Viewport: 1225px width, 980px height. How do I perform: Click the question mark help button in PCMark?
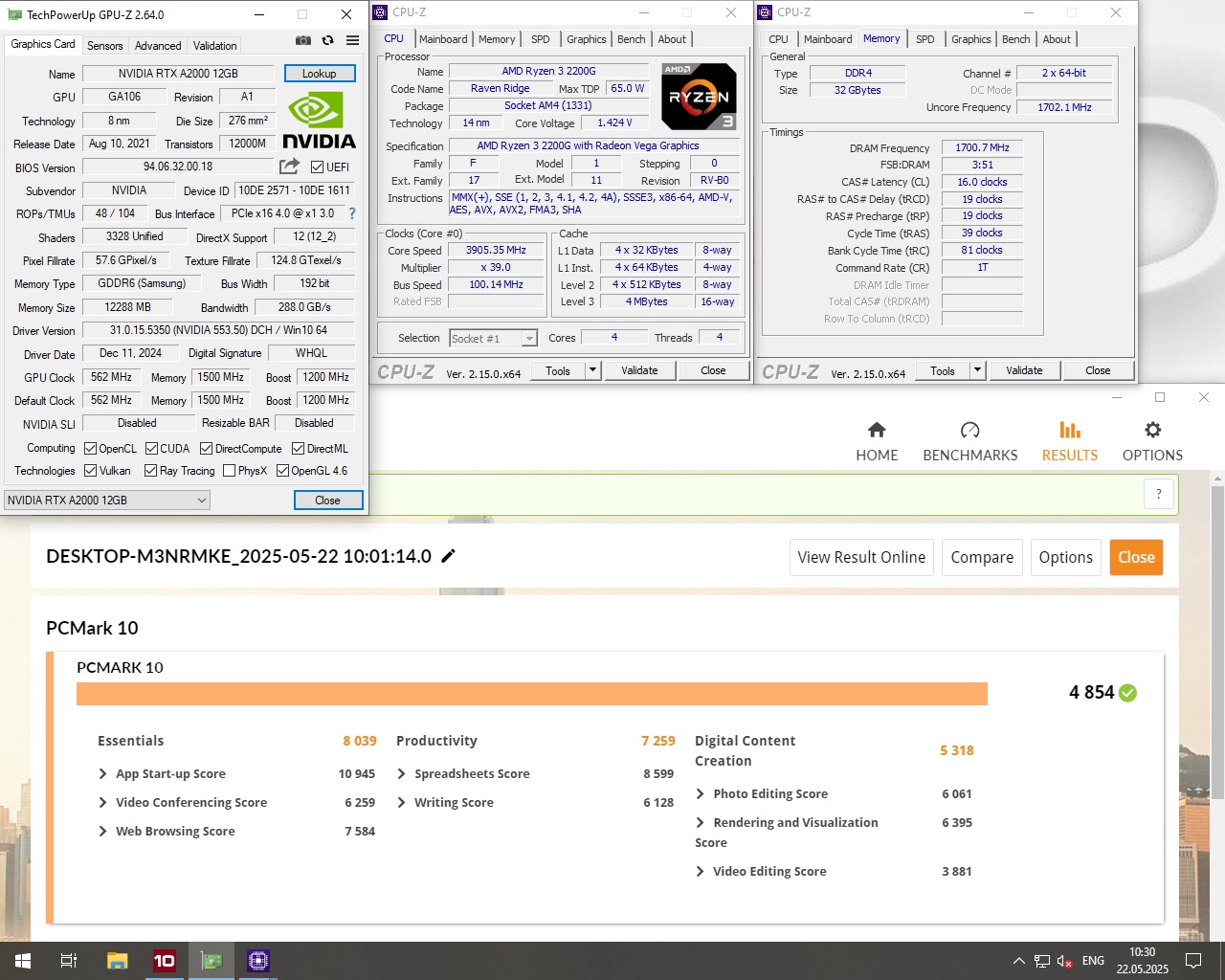tap(1159, 494)
